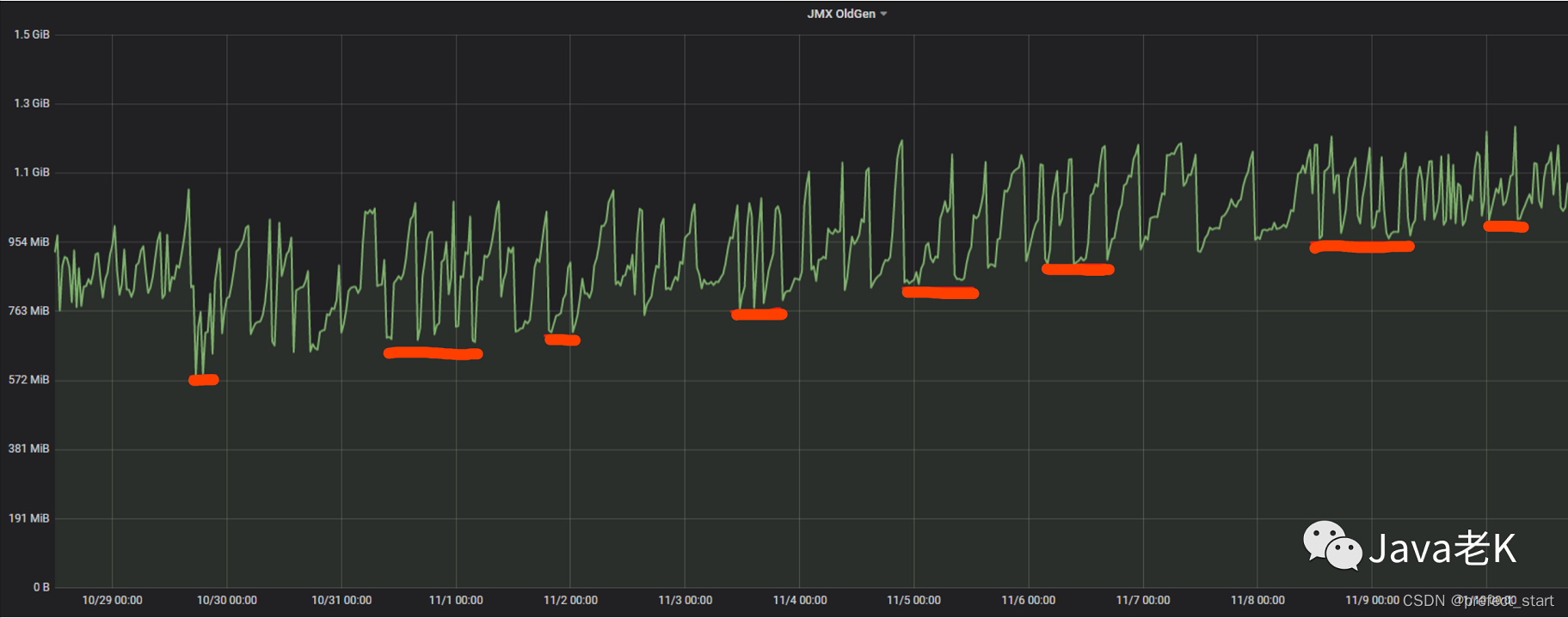Click the 1.3 GiB y-axis label
The image size is (1568, 618).
32,103
